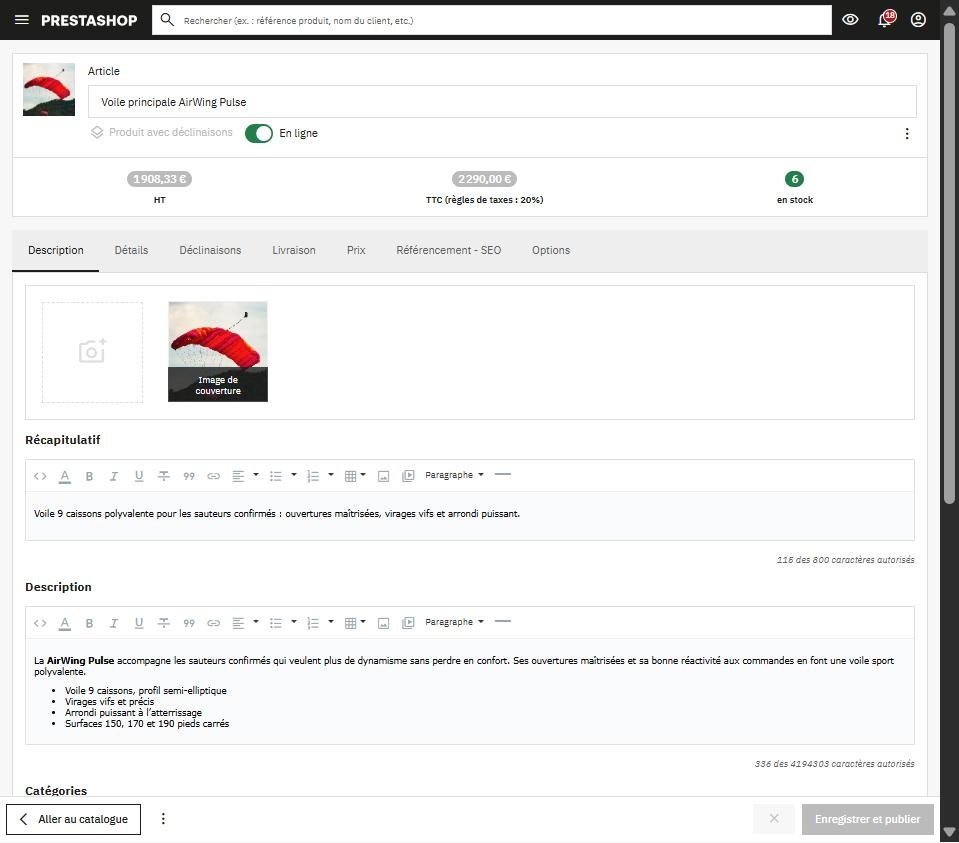Screen dimensions: 959x843
Task: Insert media in Description editor
Action: tap(408, 623)
